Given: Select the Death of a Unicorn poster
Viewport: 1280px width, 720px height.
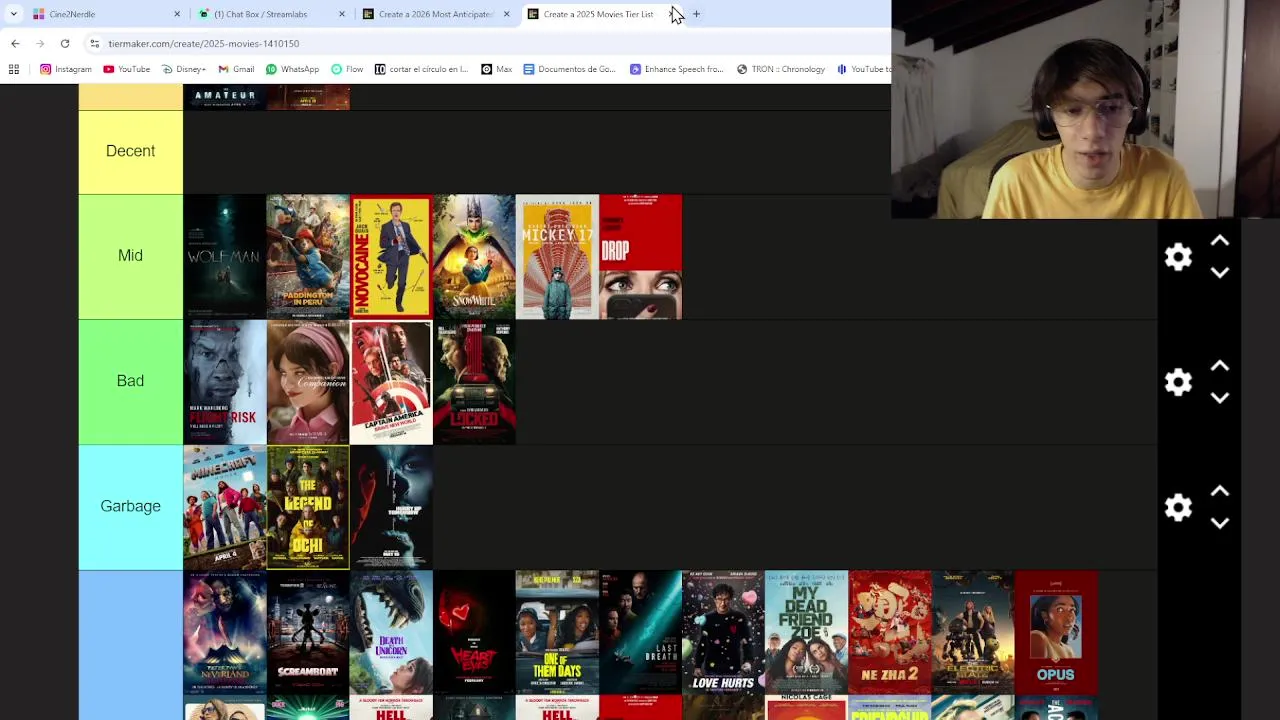Looking at the screenshot, I should tap(391, 632).
